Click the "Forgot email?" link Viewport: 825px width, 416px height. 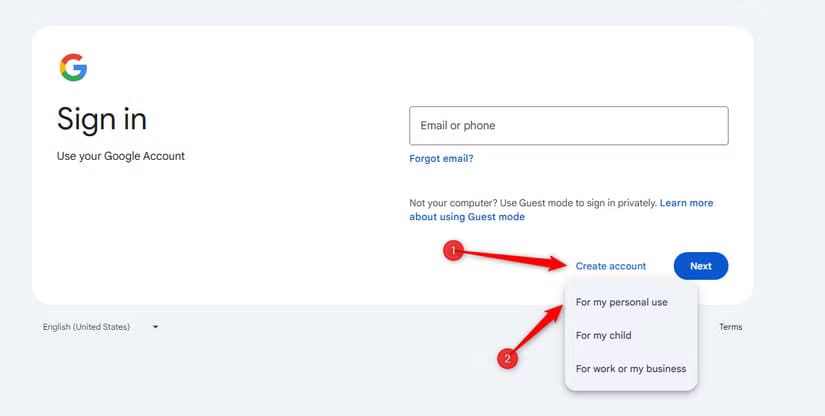(441, 158)
